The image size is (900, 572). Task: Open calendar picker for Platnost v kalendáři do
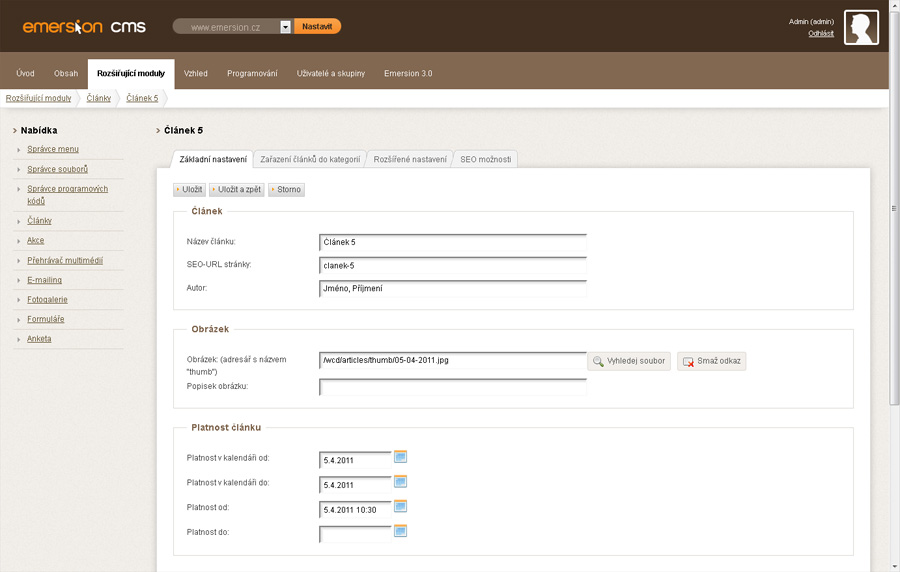click(401, 481)
